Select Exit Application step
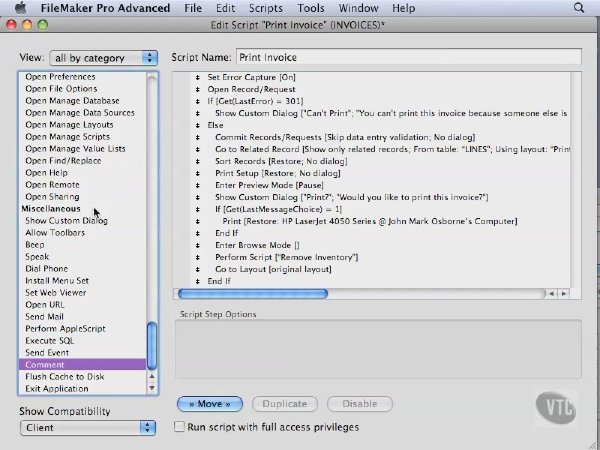This screenshot has width=600, height=450. (82, 388)
